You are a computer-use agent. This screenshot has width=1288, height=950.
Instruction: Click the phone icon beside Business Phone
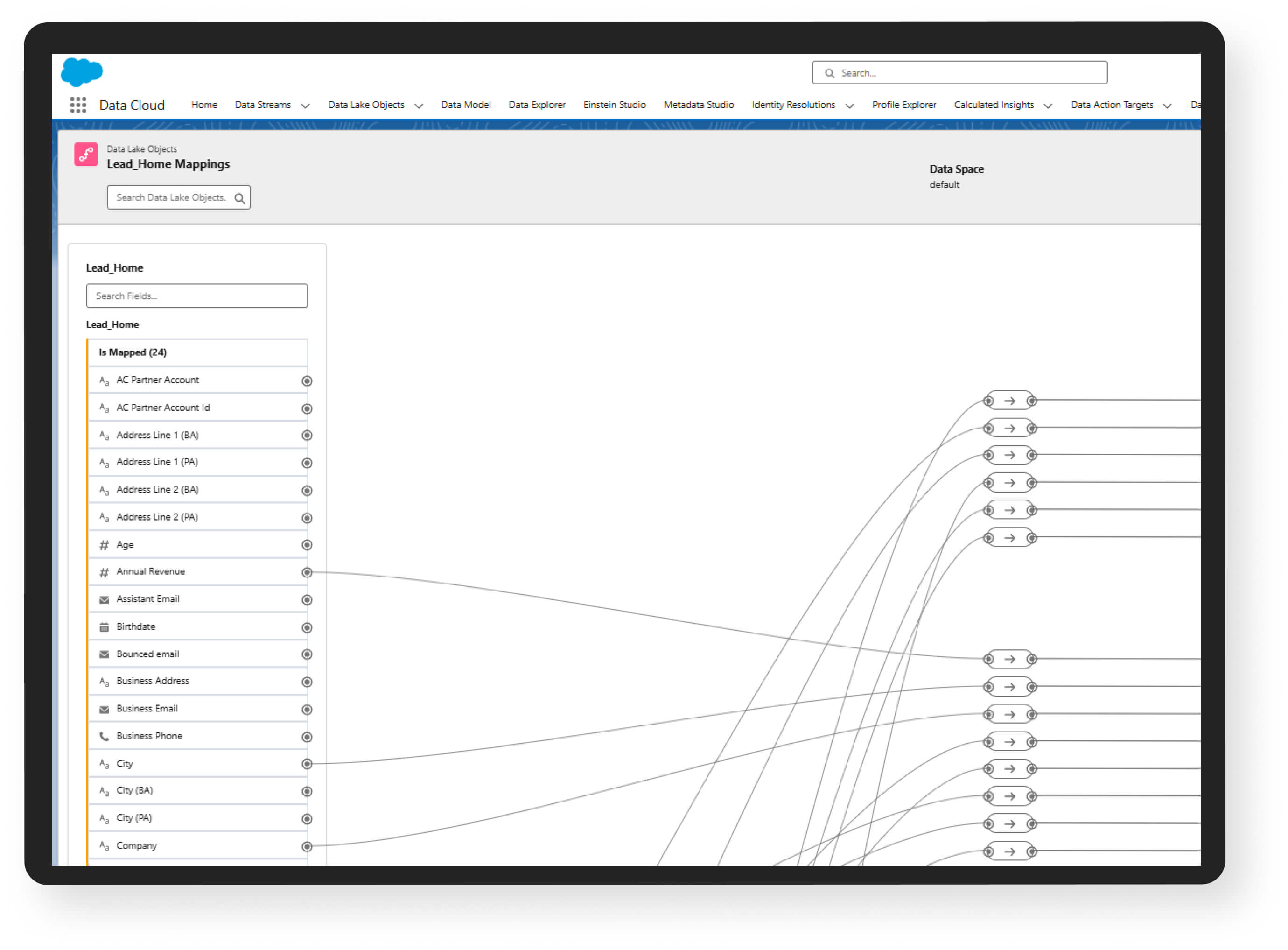(104, 736)
